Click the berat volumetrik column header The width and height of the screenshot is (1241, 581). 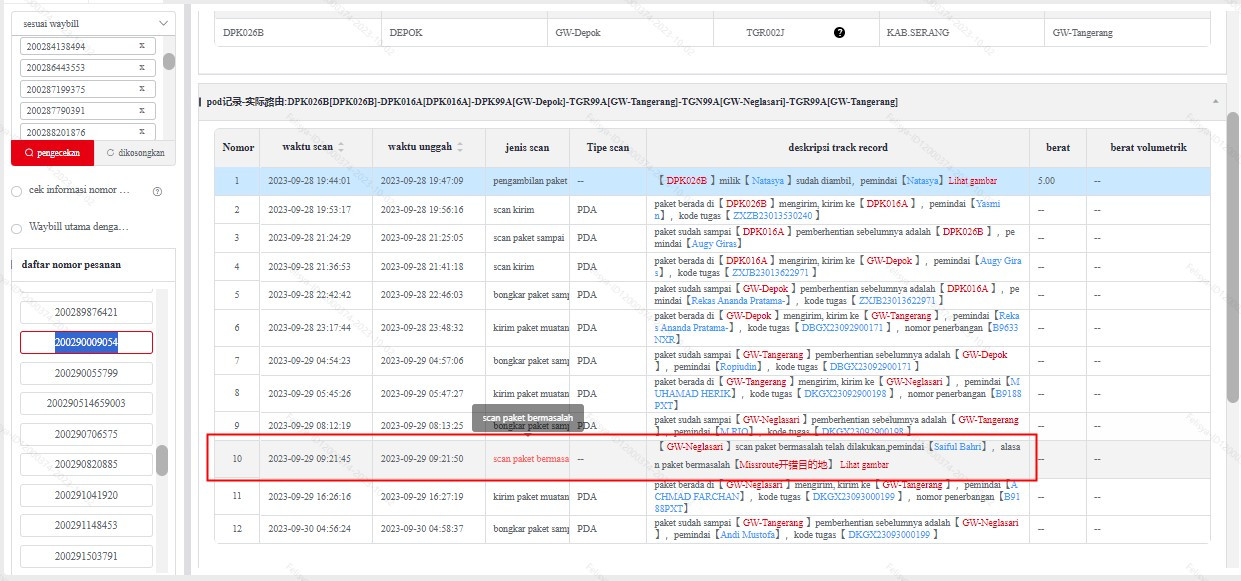[1148, 147]
